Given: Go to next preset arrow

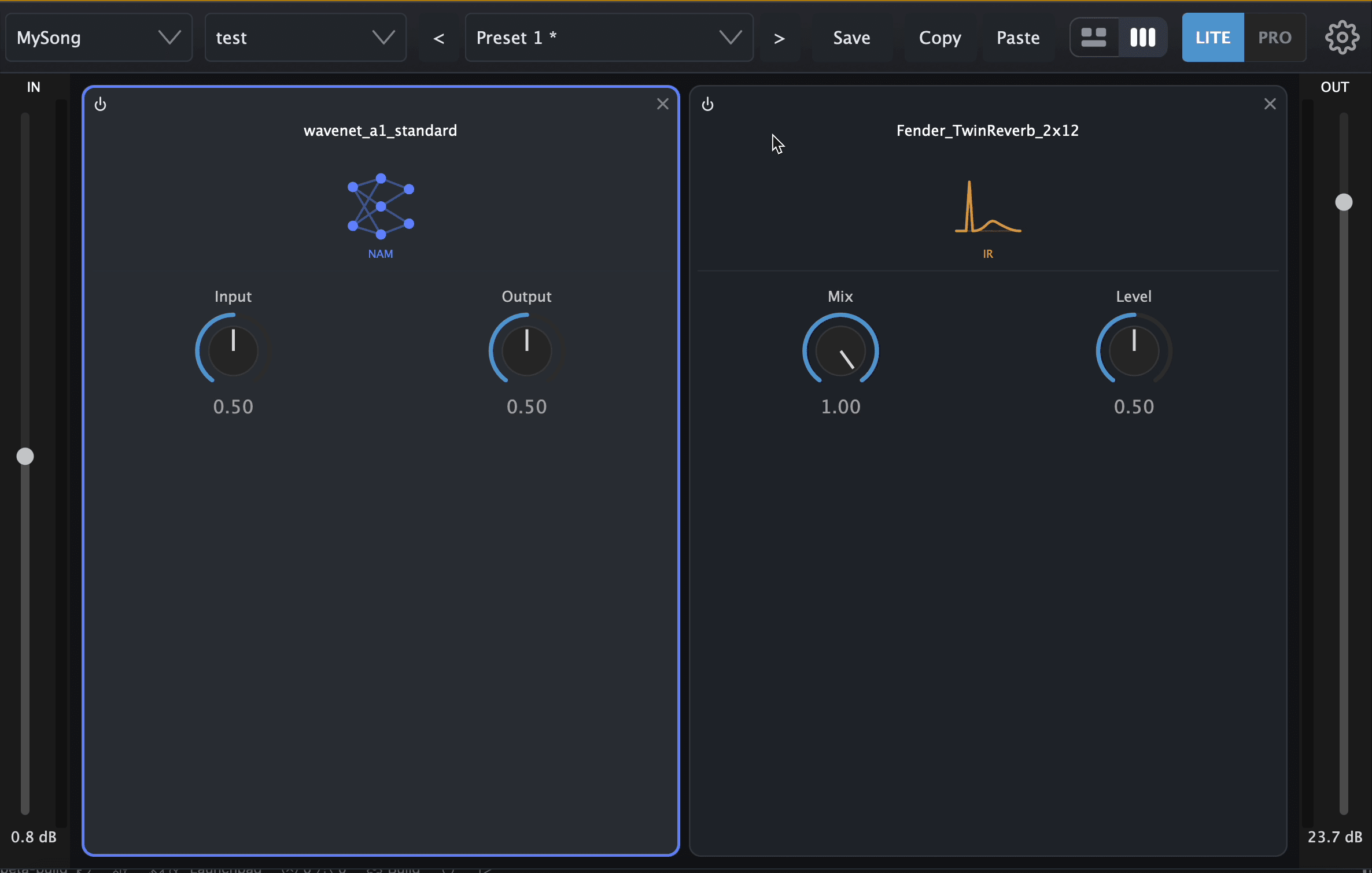Looking at the screenshot, I should [x=780, y=38].
